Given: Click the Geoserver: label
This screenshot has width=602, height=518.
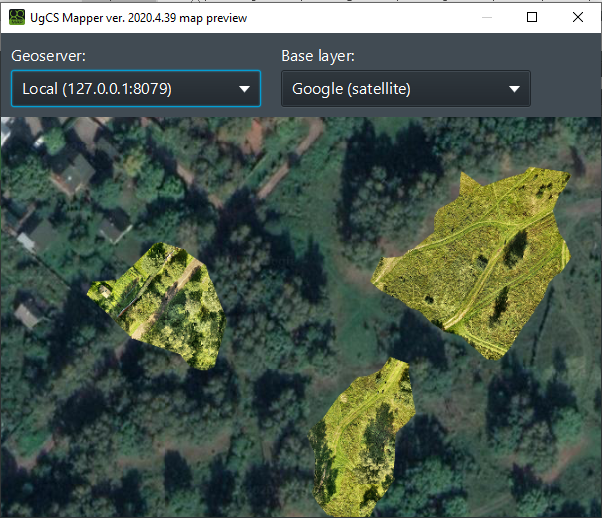Looking at the screenshot, I should tap(48, 56).
